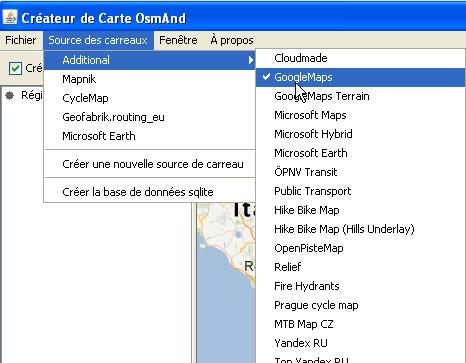
Task: Toggle the green Cré checkbox
Action: [15, 69]
